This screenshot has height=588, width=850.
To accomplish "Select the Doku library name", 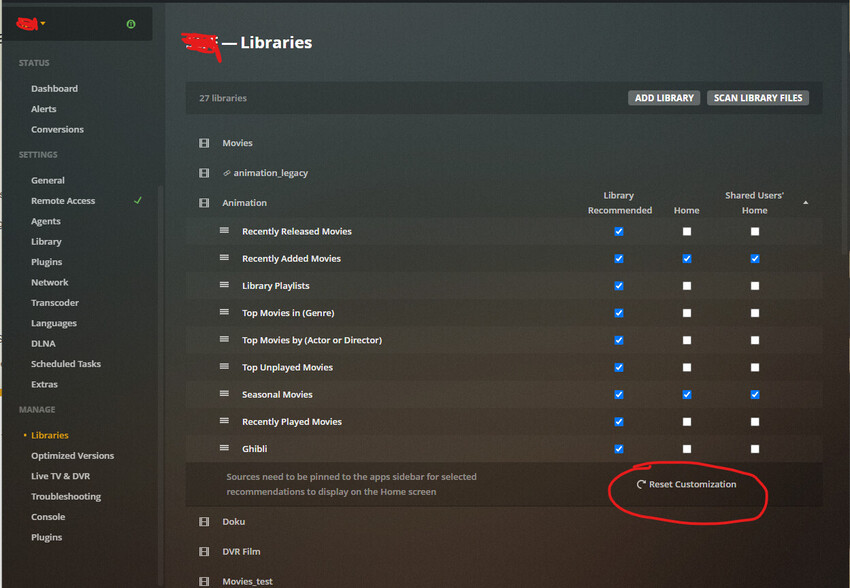I will (234, 521).
